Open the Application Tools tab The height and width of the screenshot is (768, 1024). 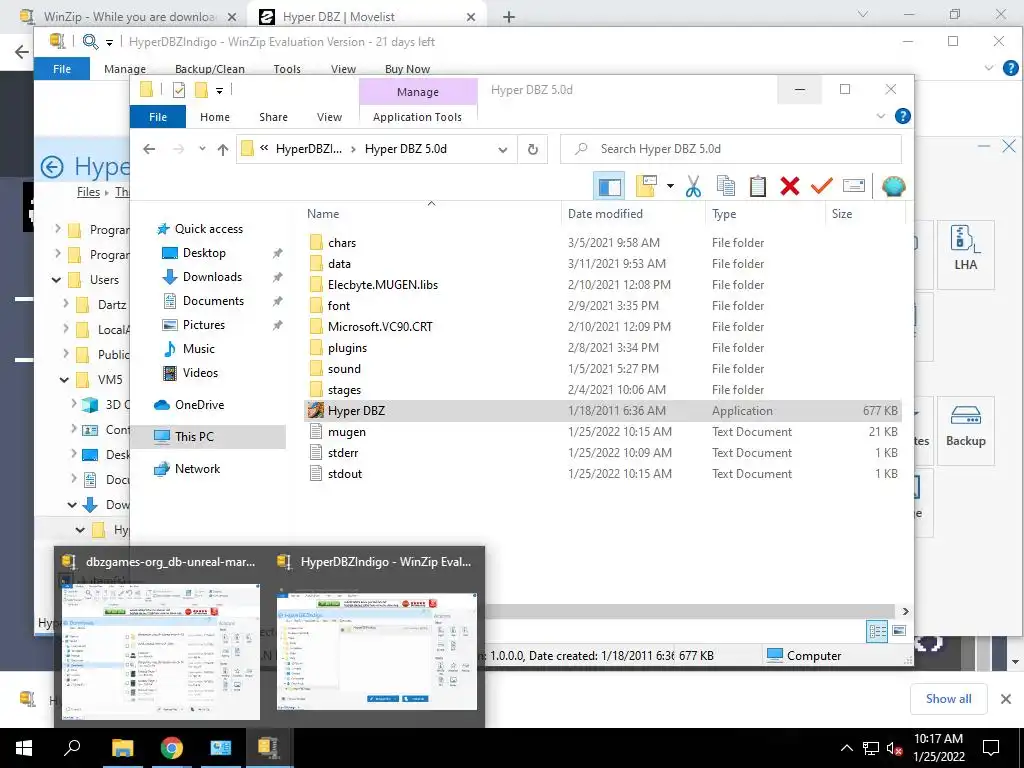coord(417,117)
